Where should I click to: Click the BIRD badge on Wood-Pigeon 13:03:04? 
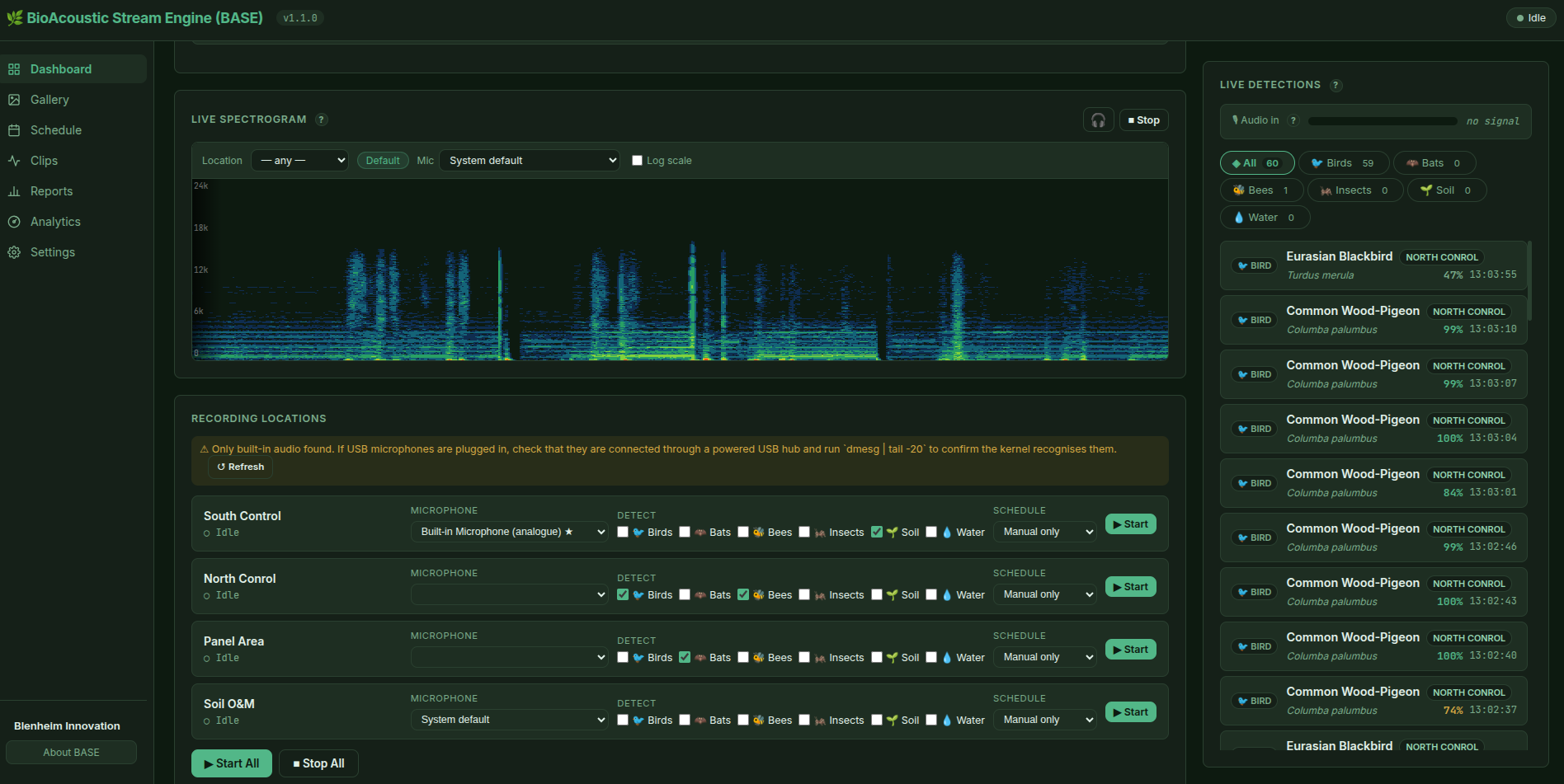tap(1254, 429)
